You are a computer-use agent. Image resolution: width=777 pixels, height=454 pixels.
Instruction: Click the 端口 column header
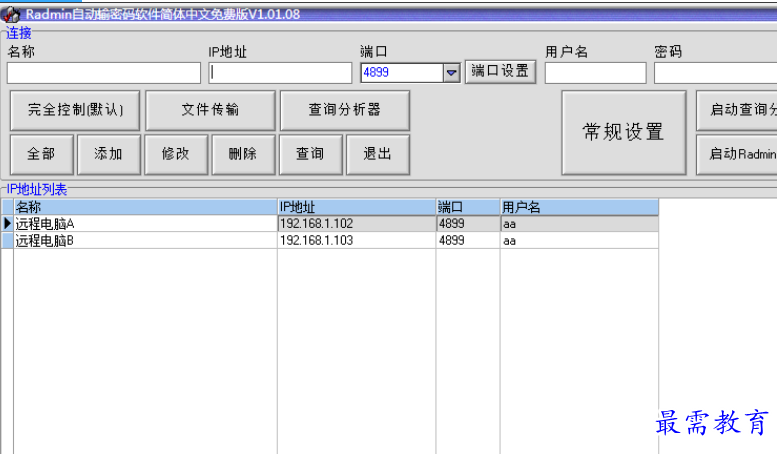point(468,207)
